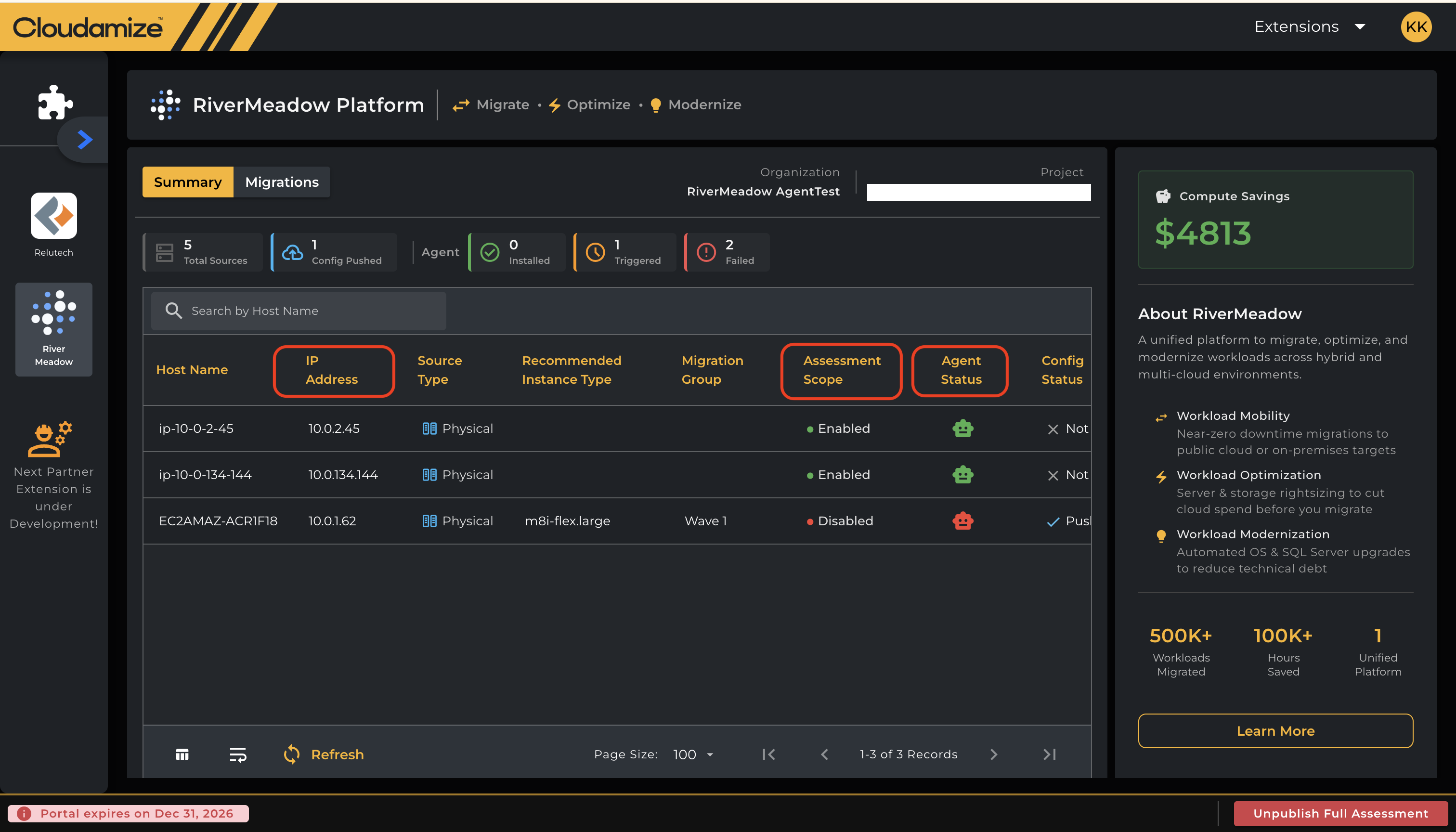Click the puzzle piece extensions icon
This screenshot has width=1456, height=832.
pos(55,102)
